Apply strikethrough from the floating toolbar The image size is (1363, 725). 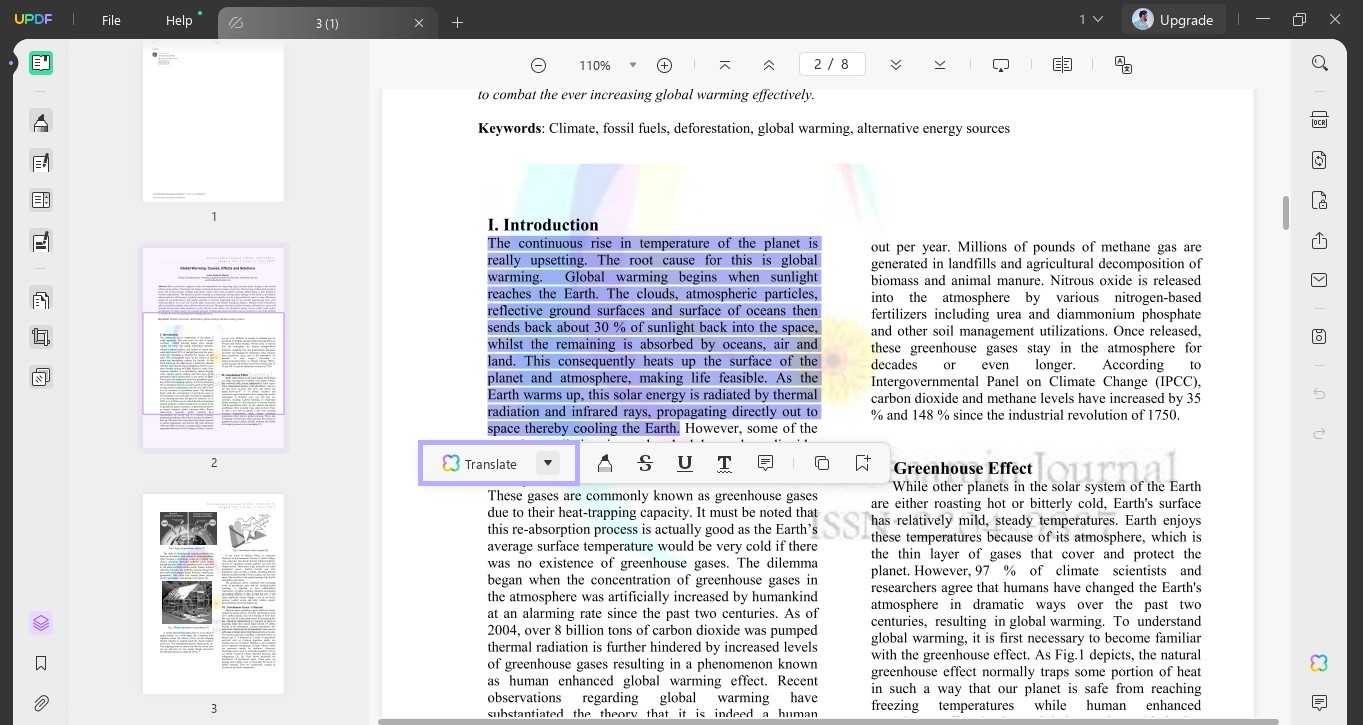[645, 463]
